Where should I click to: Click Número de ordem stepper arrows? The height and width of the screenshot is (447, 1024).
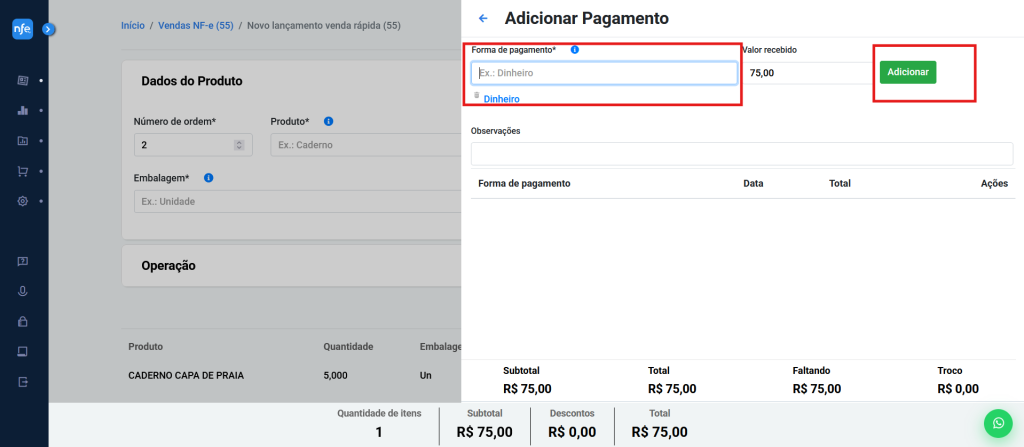point(239,145)
